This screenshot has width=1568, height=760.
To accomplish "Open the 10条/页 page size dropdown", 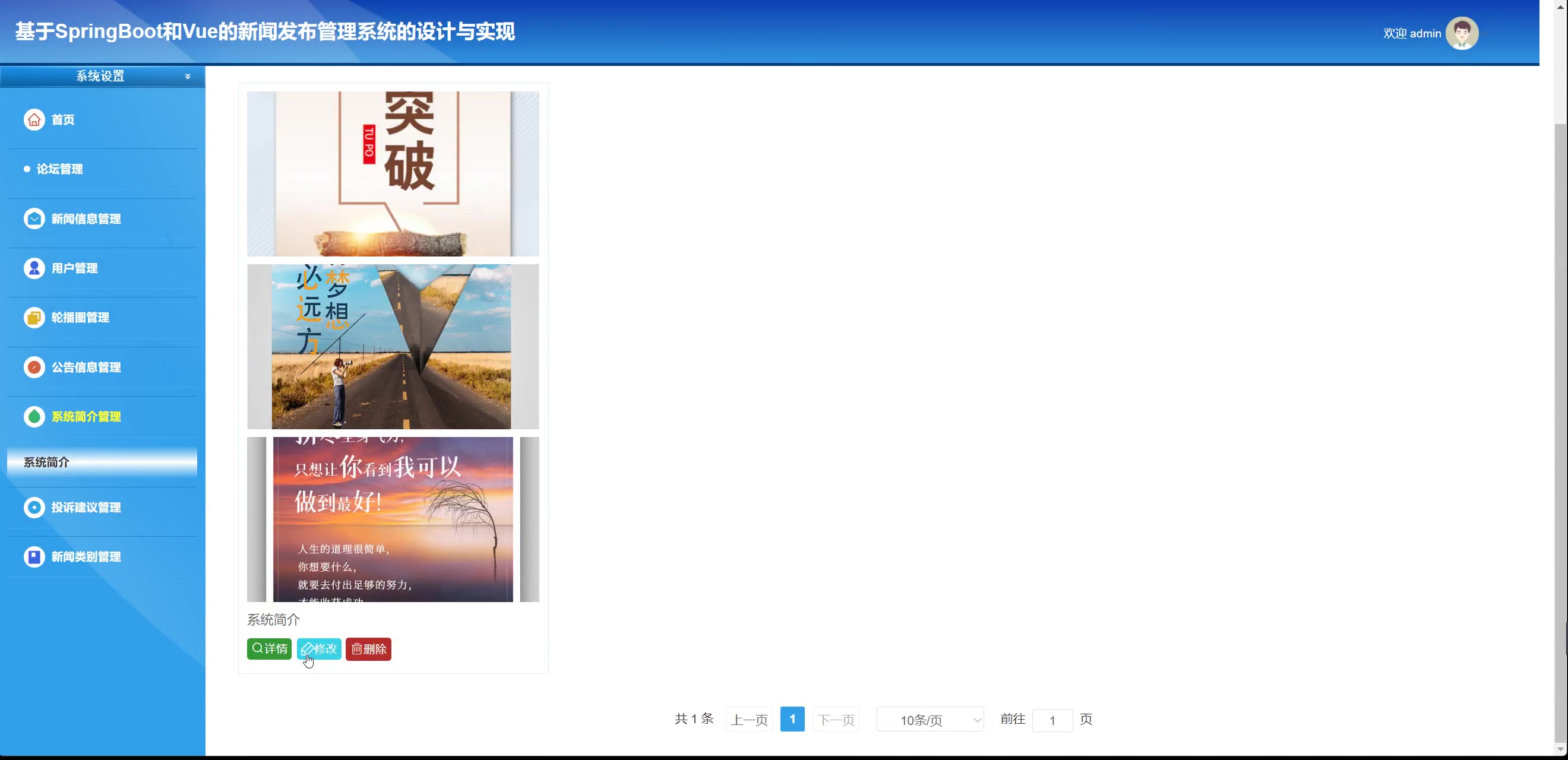I will click(x=930, y=720).
